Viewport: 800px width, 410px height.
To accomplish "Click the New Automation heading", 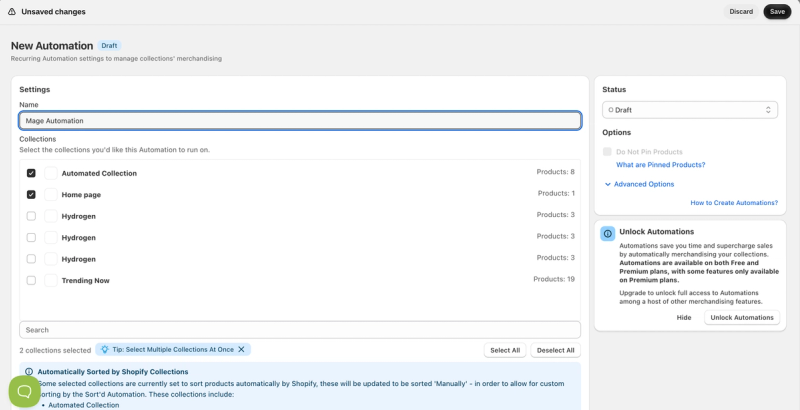I will tap(52, 45).
